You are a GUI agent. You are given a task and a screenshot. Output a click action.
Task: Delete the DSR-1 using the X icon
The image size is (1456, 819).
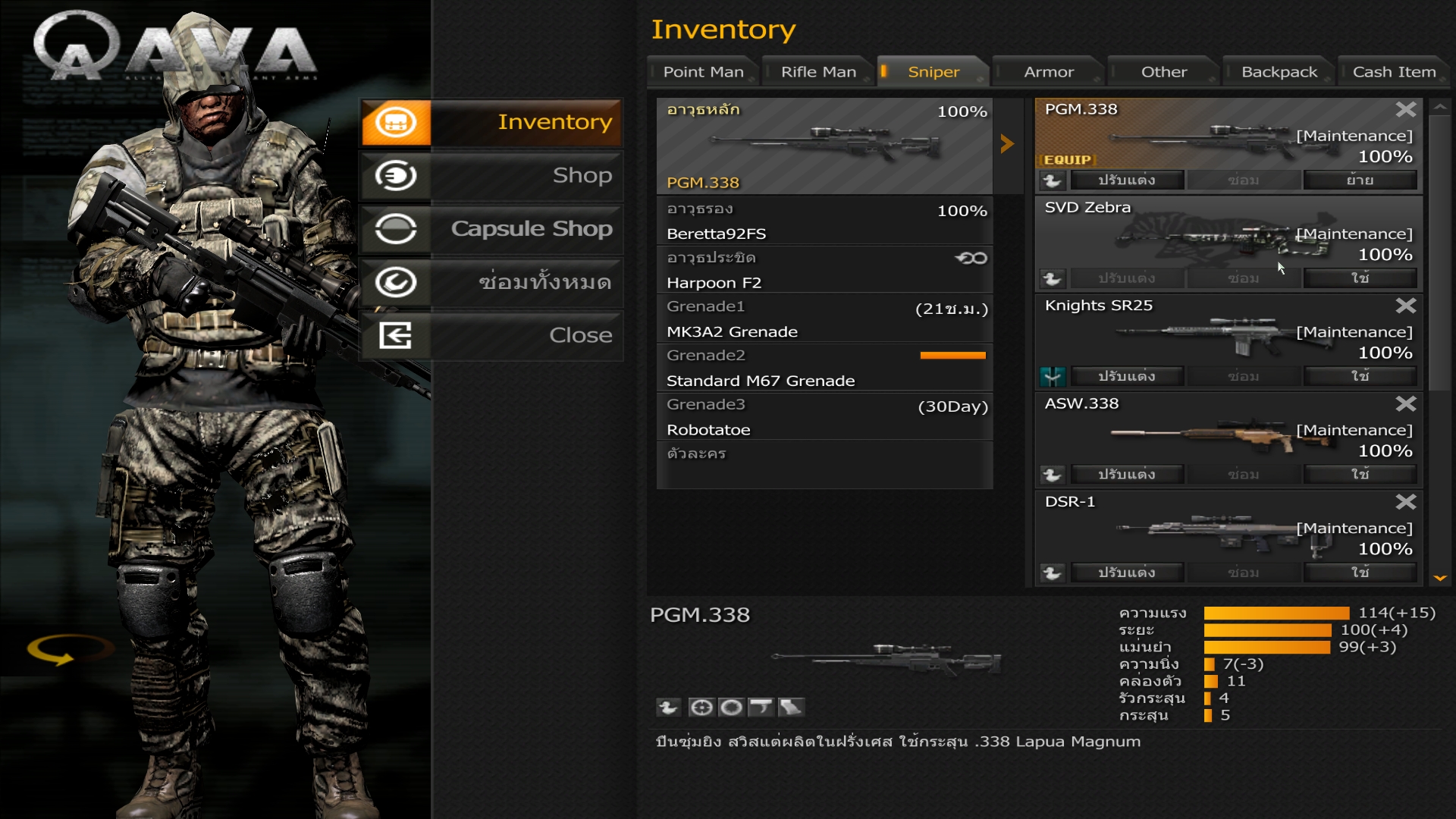tap(1405, 502)
